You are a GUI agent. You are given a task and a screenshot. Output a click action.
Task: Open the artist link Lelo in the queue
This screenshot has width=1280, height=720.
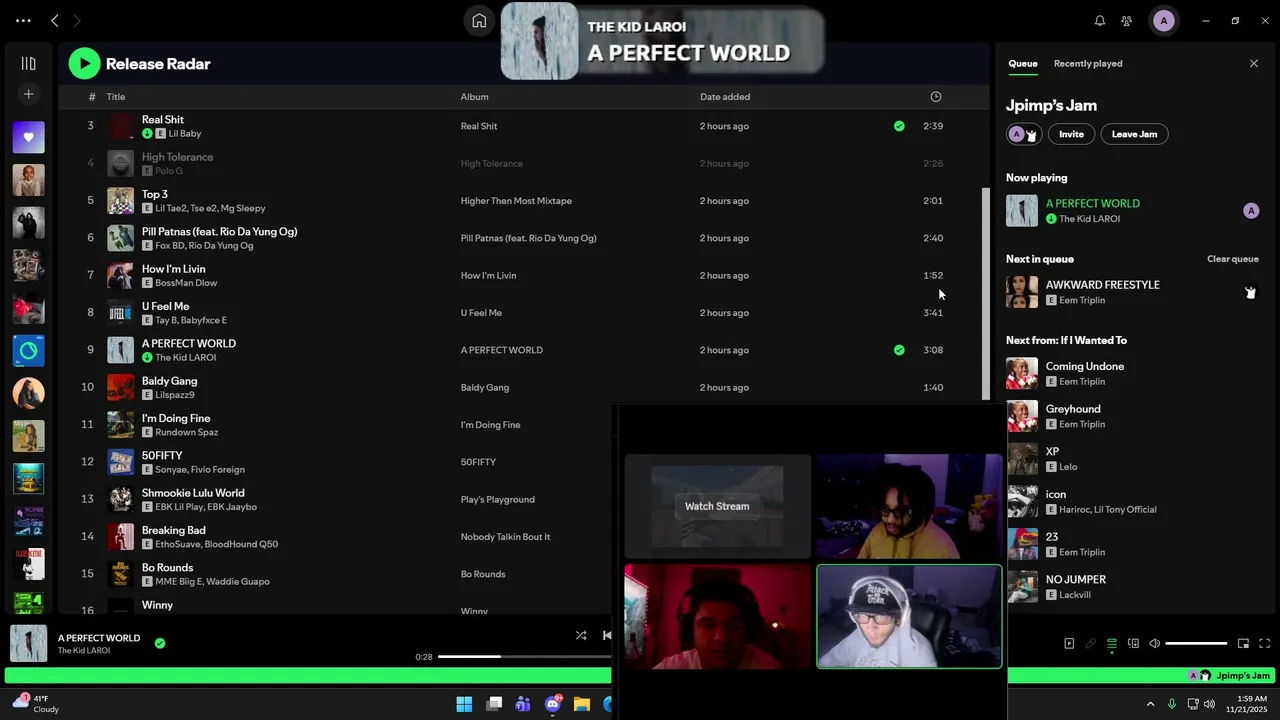1068,467
